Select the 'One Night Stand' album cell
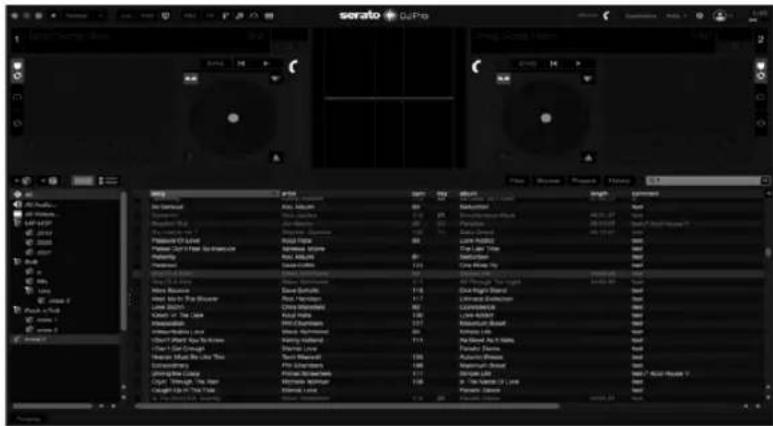Viewport: 773px width, 426px height. click(483, 290)
